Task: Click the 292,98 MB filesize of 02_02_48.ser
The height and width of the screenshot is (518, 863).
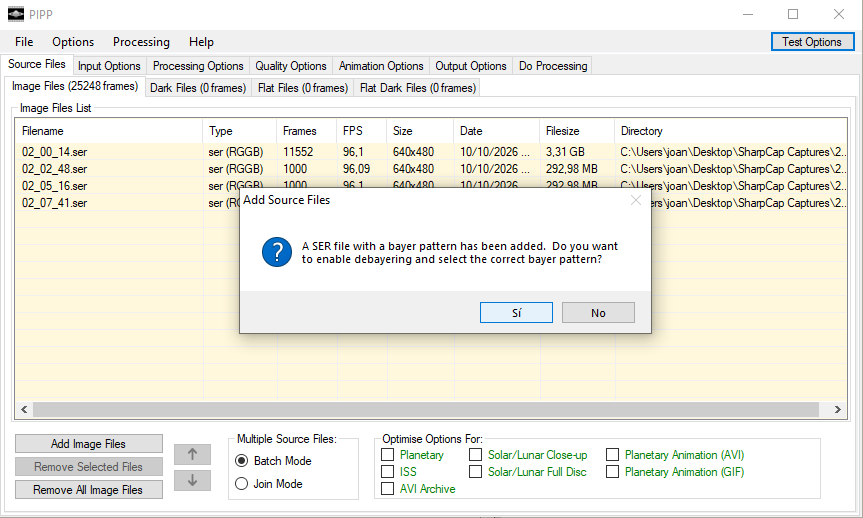Action: click(572, 169)
